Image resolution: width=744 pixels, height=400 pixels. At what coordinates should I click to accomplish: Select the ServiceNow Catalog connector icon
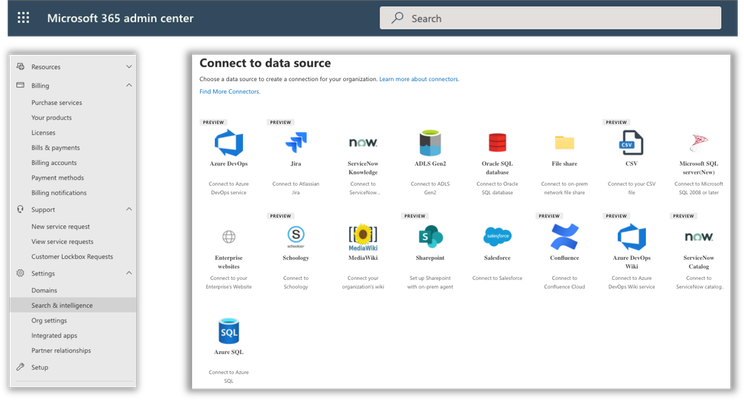pos(698,236)
